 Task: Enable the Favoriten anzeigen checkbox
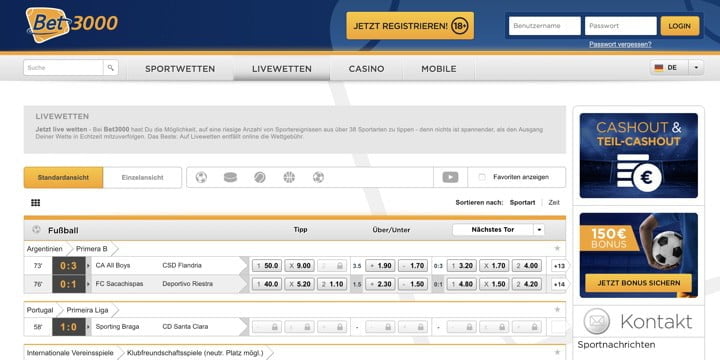coord(482,177)
